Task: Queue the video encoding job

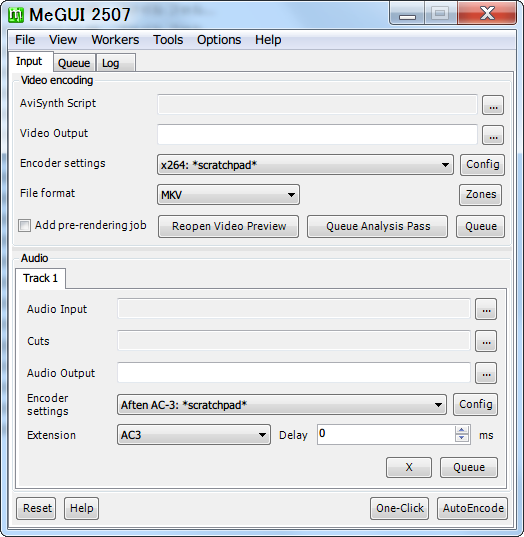Action: point(481,226)
